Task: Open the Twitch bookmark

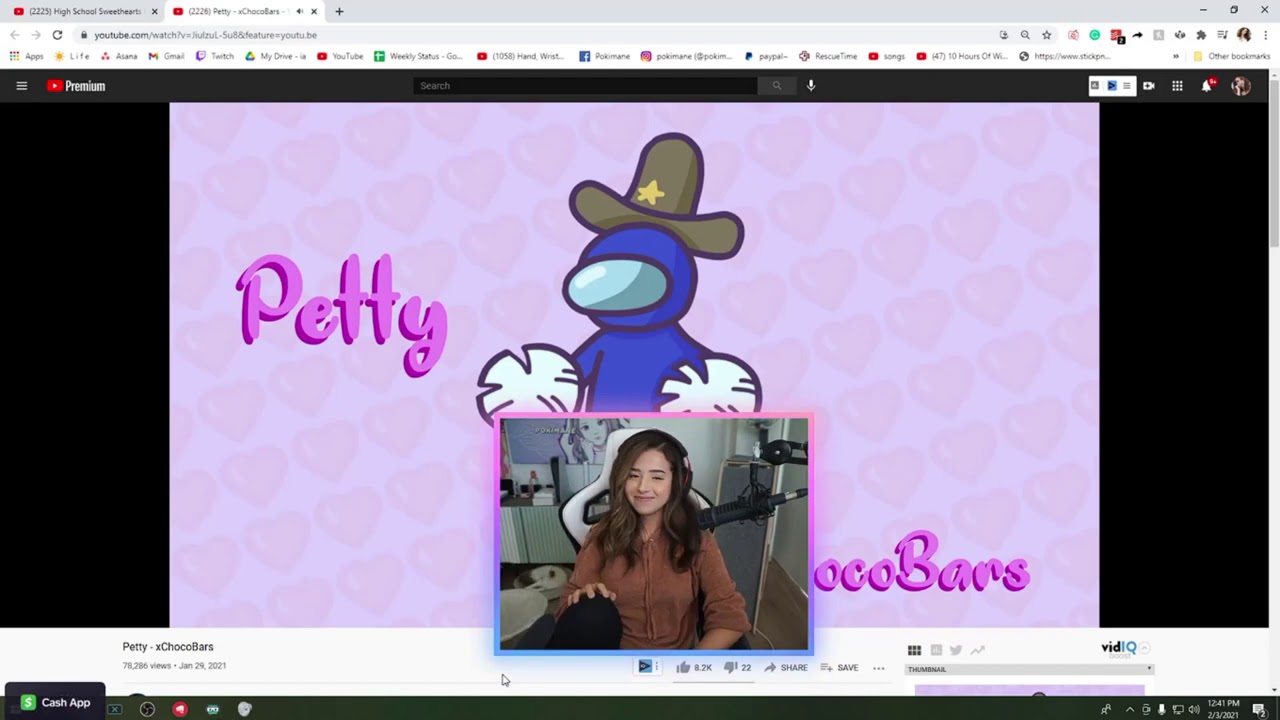Action: pos(215,56)
